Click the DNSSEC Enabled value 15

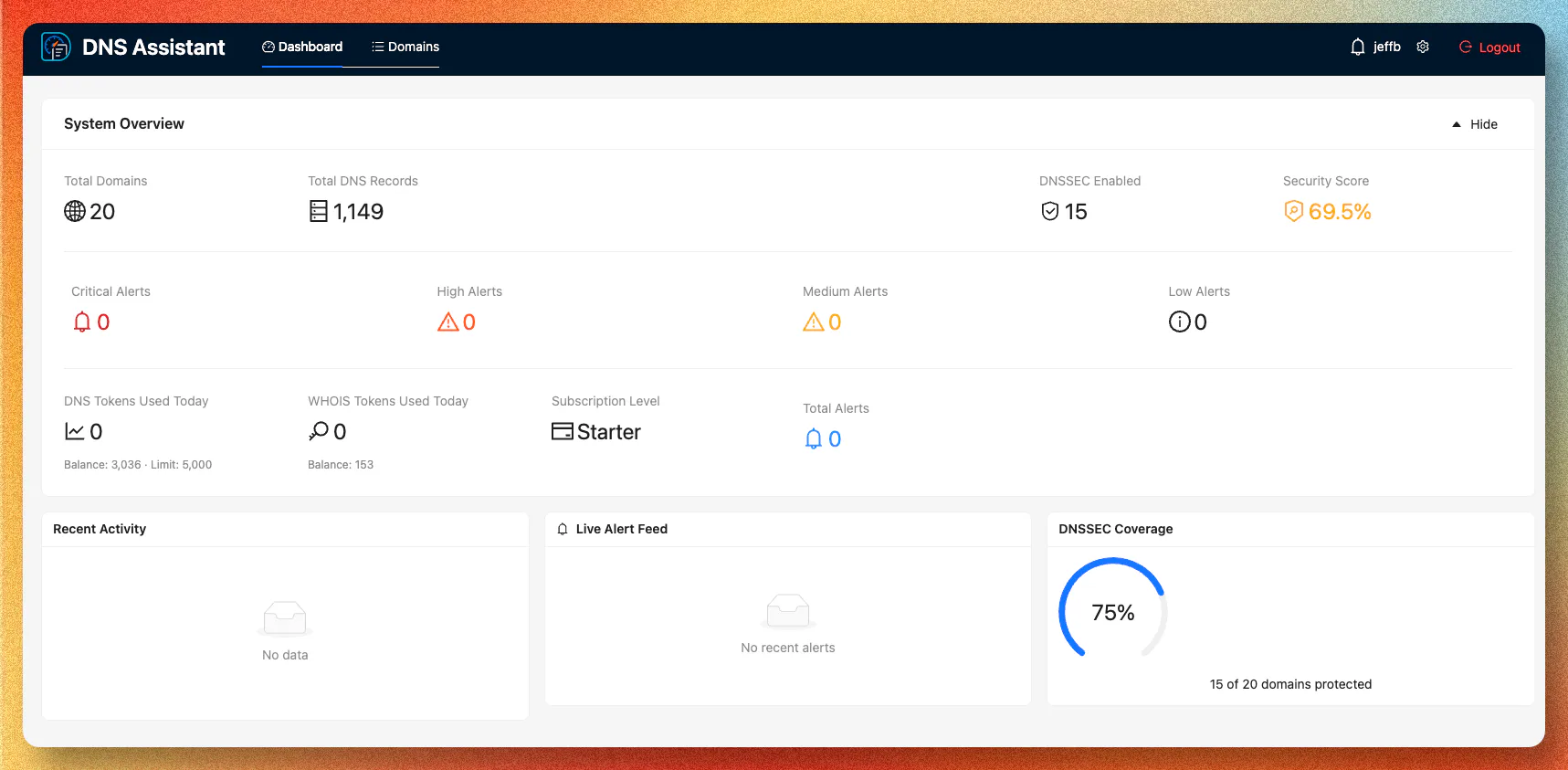pyautogui.click(x=1076, y=211)
